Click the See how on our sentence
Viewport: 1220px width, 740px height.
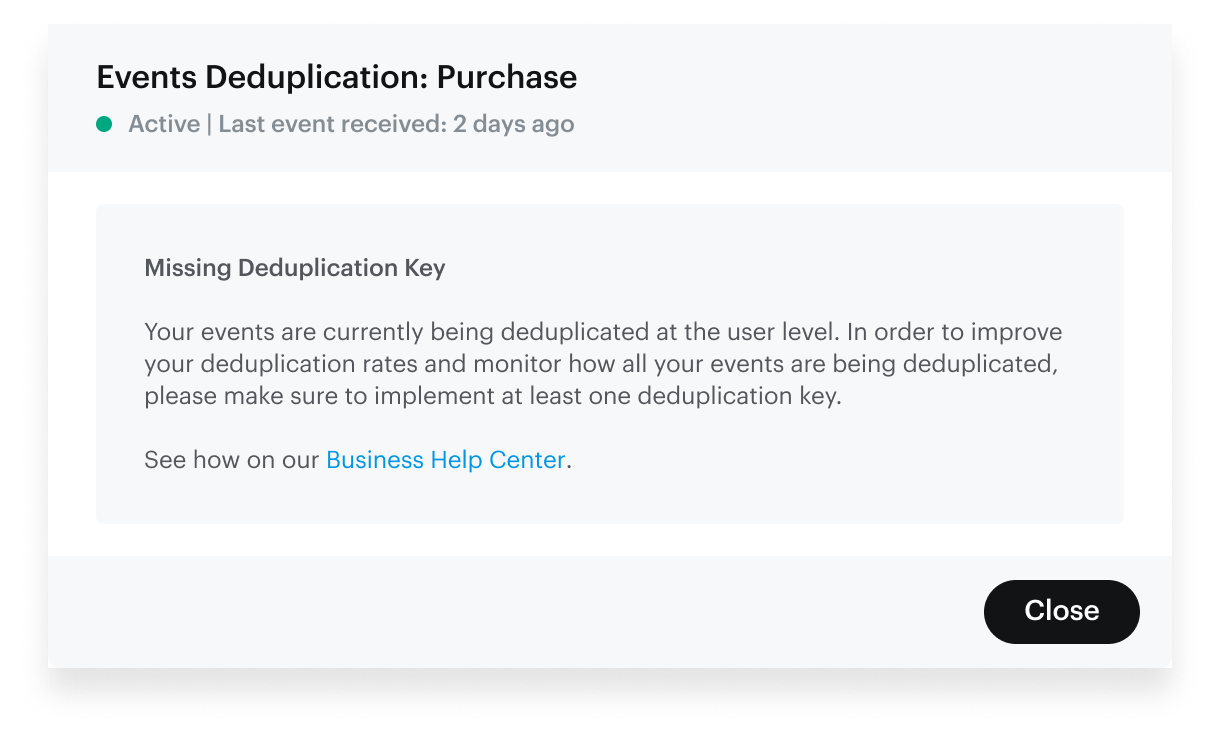tap(230, 459)
